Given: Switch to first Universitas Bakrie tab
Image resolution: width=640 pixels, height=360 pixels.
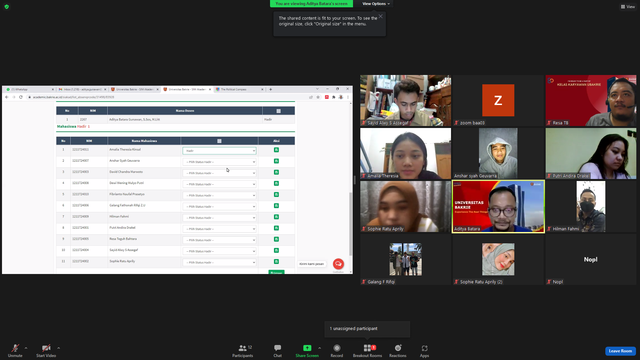Looking at the screenshot, I should tap(134, 89).
